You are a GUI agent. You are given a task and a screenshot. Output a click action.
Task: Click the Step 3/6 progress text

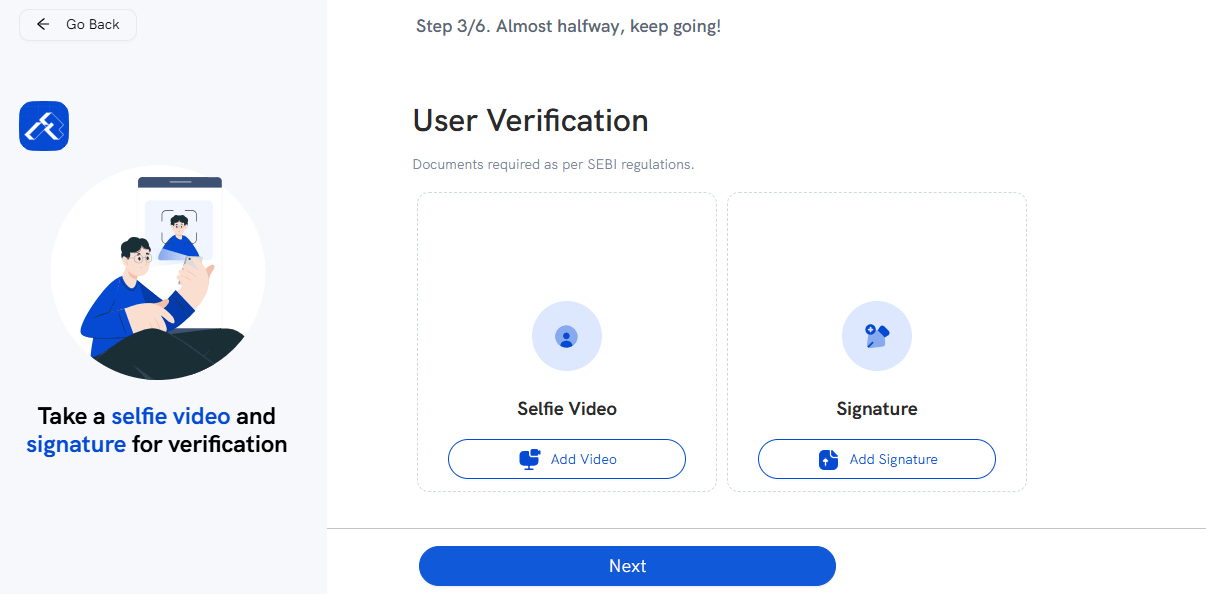coord(568,26)
